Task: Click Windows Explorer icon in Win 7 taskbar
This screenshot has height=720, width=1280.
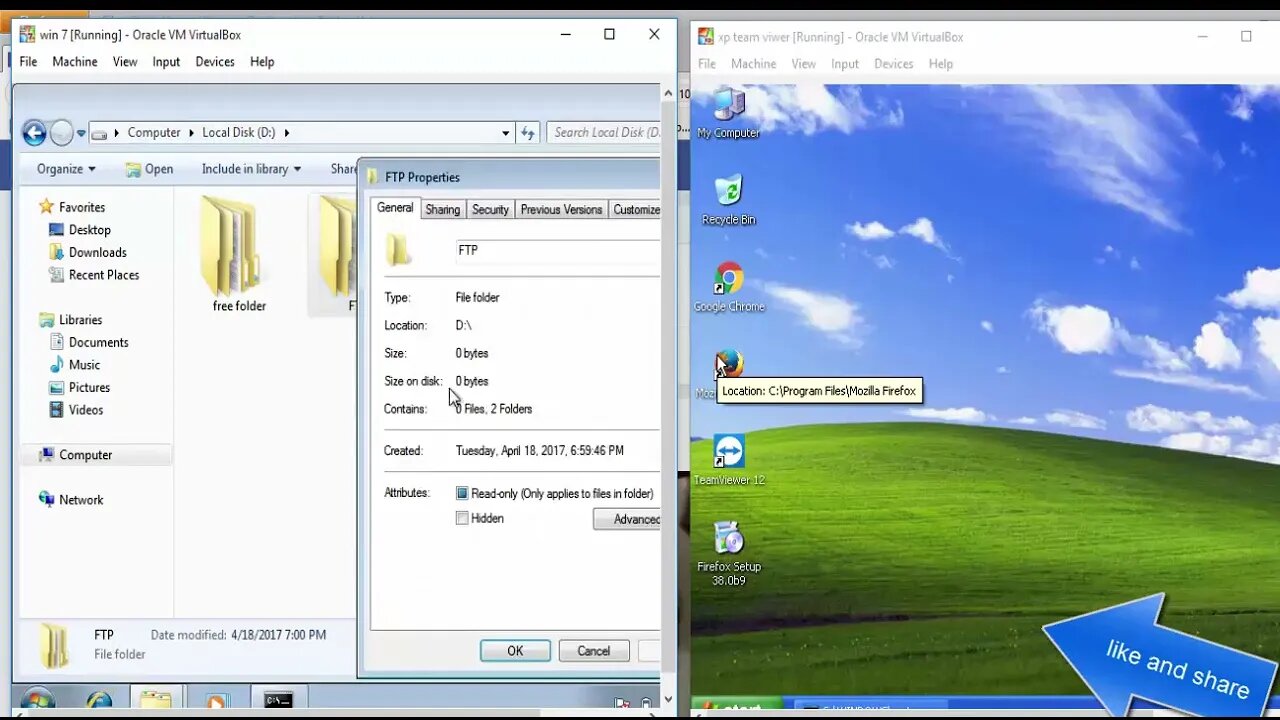Action: pos(155,700)
